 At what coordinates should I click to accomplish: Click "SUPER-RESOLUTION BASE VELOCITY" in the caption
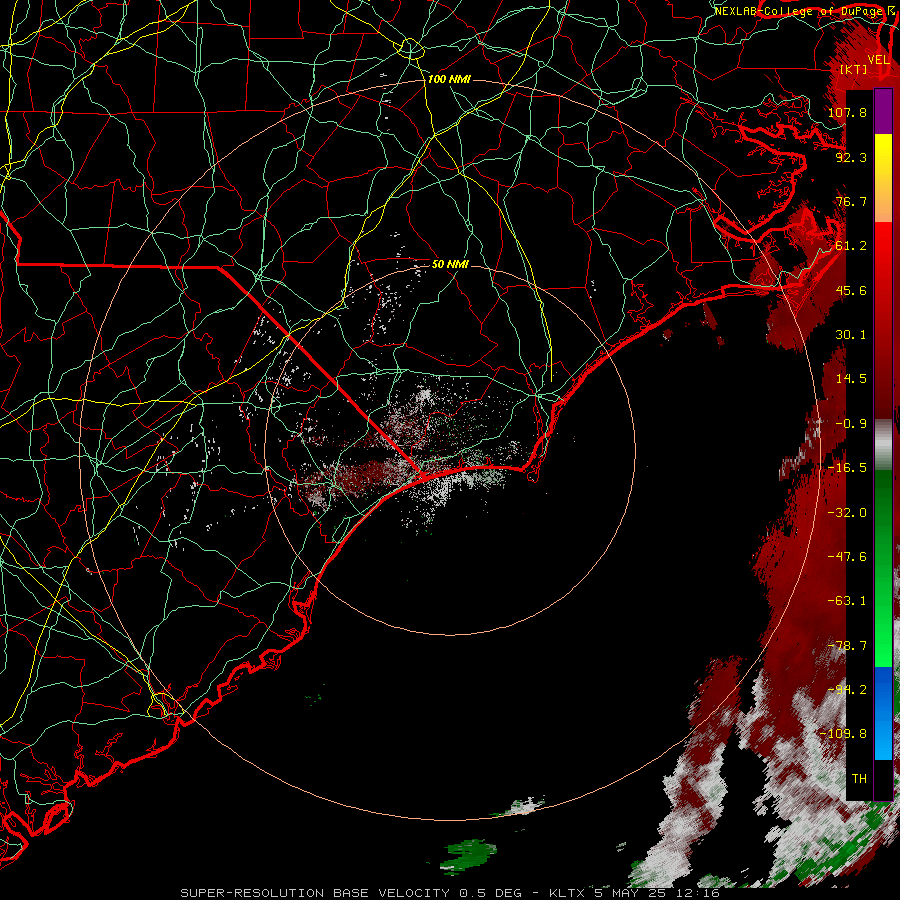(315, 893)
